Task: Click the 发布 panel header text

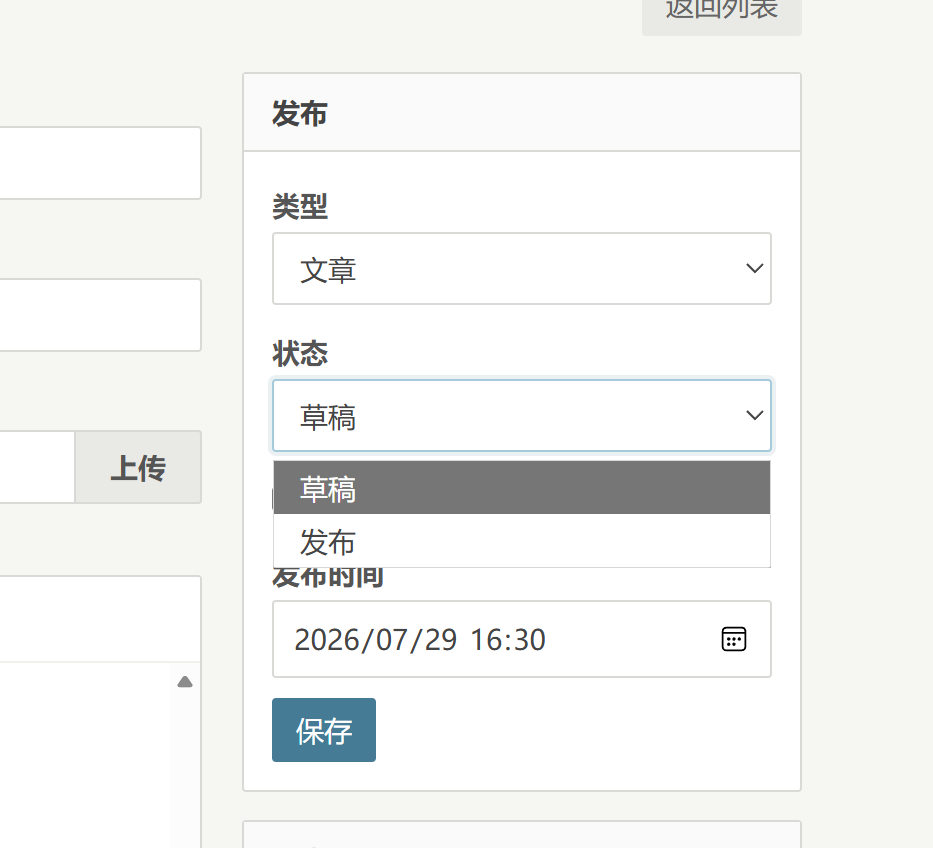Action: (300, 113)
